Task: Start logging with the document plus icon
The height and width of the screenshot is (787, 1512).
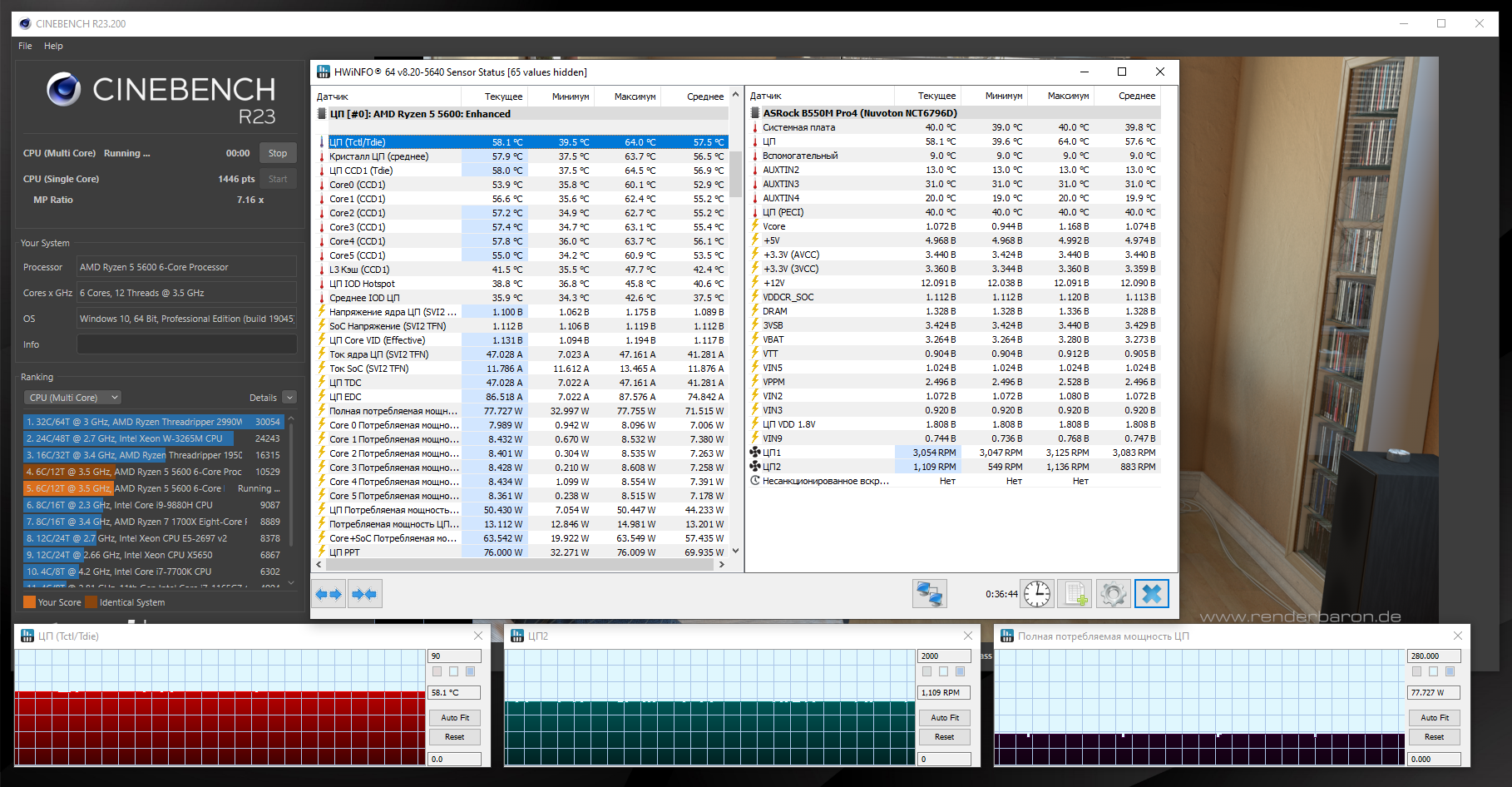Action: pos(1075,594)
